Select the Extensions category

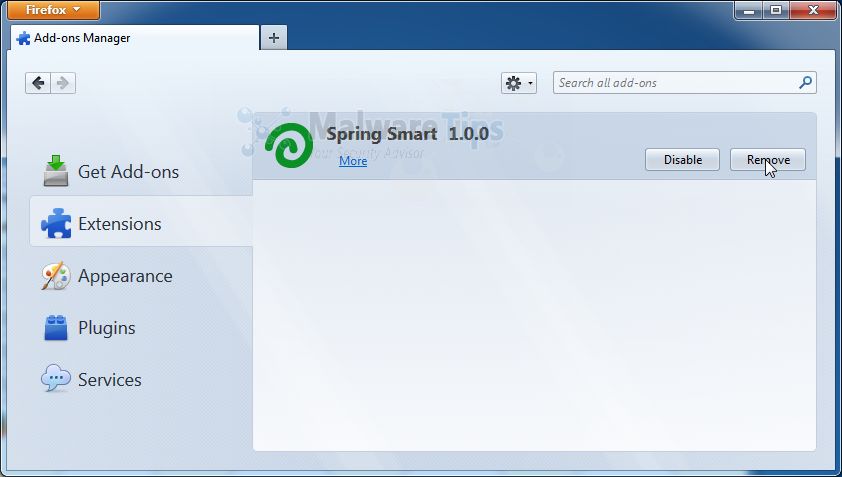point(141,223)
